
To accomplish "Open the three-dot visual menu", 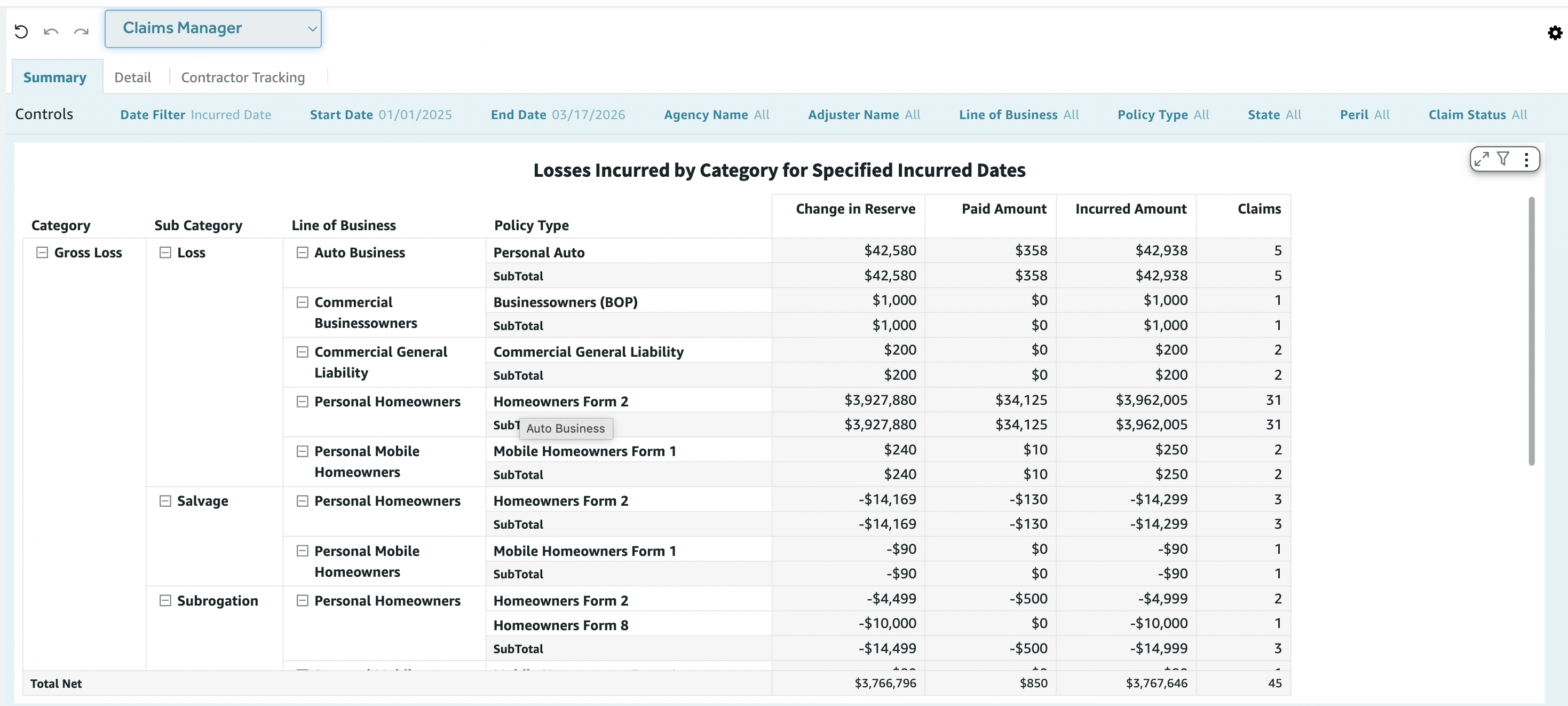I will click(x=1526, y=160).
